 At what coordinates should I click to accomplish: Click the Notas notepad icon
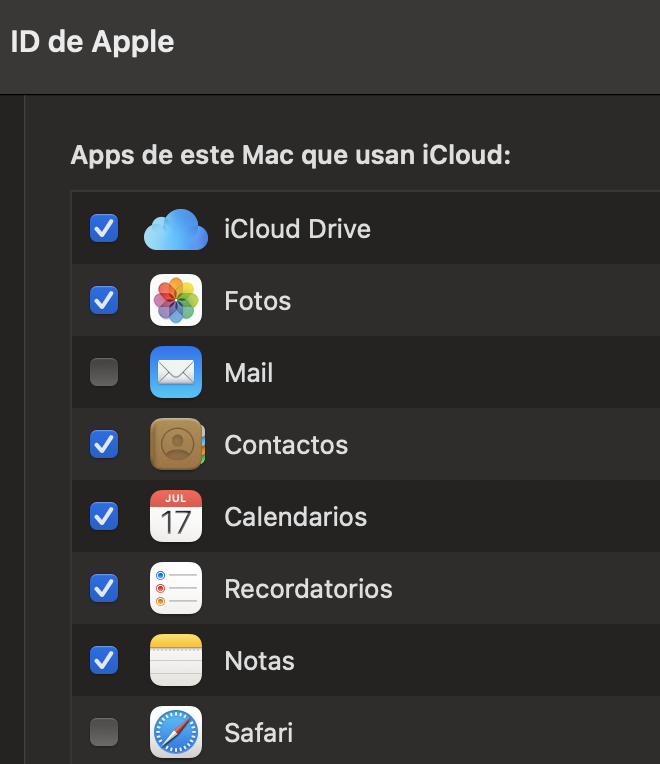(176, 660)
